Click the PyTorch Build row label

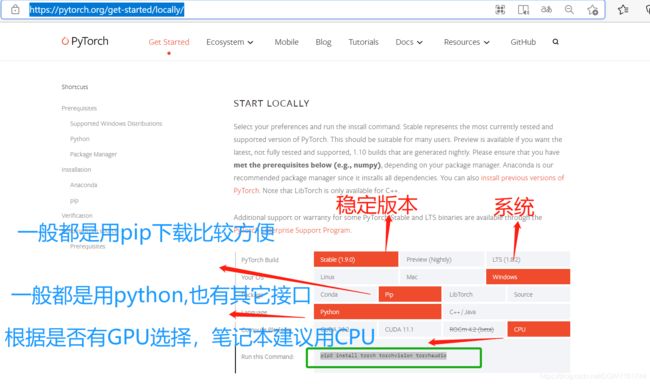[260, 260]
